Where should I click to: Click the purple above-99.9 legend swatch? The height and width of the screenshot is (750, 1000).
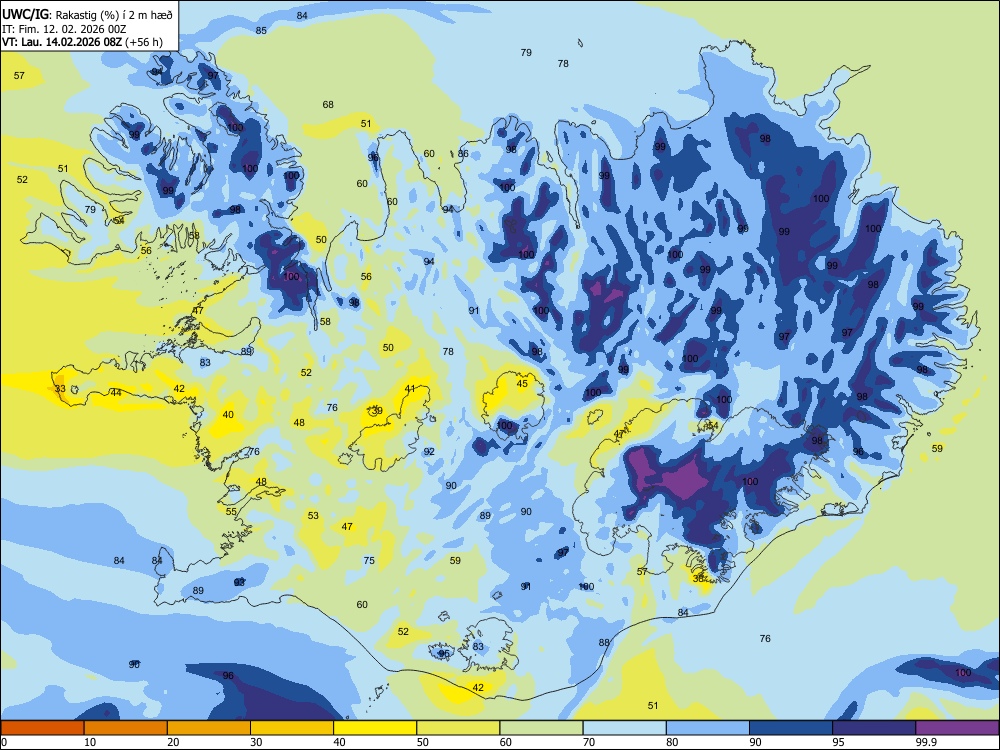click(957, 728)
